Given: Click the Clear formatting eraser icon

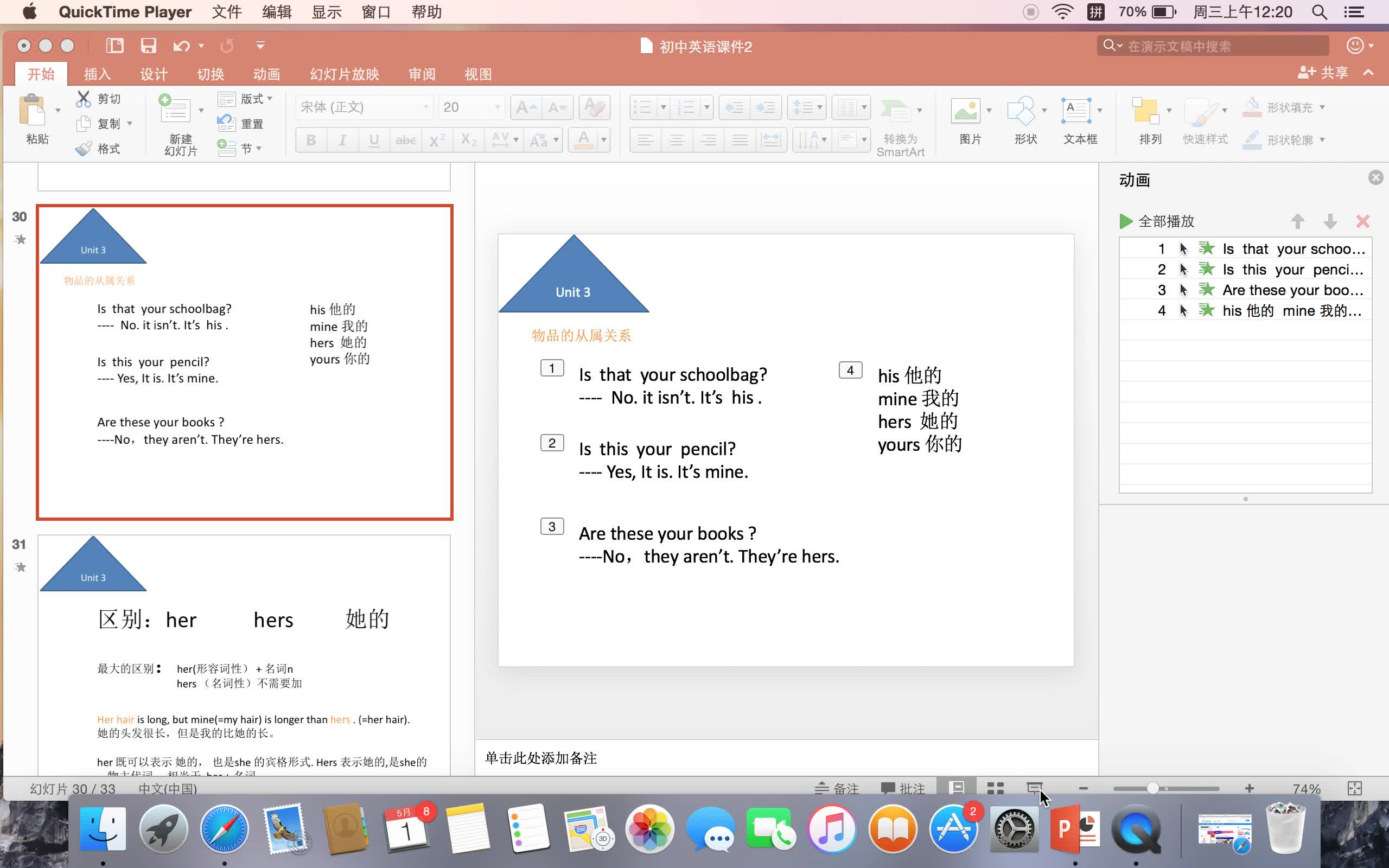Looking at the screenshot, I should (x=594, y=107).
